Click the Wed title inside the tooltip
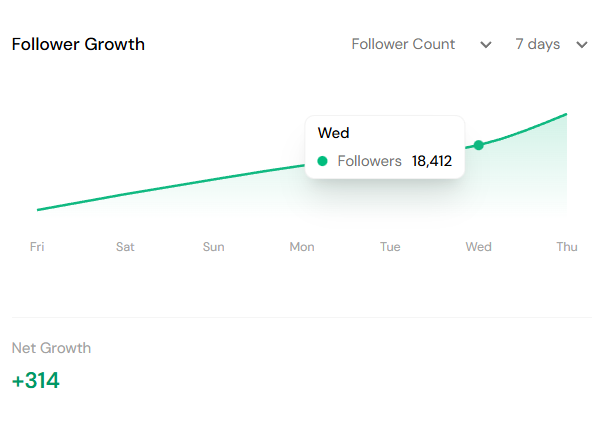Image resolution: width=609 pixels, height=435 pixels. point(333,133)
